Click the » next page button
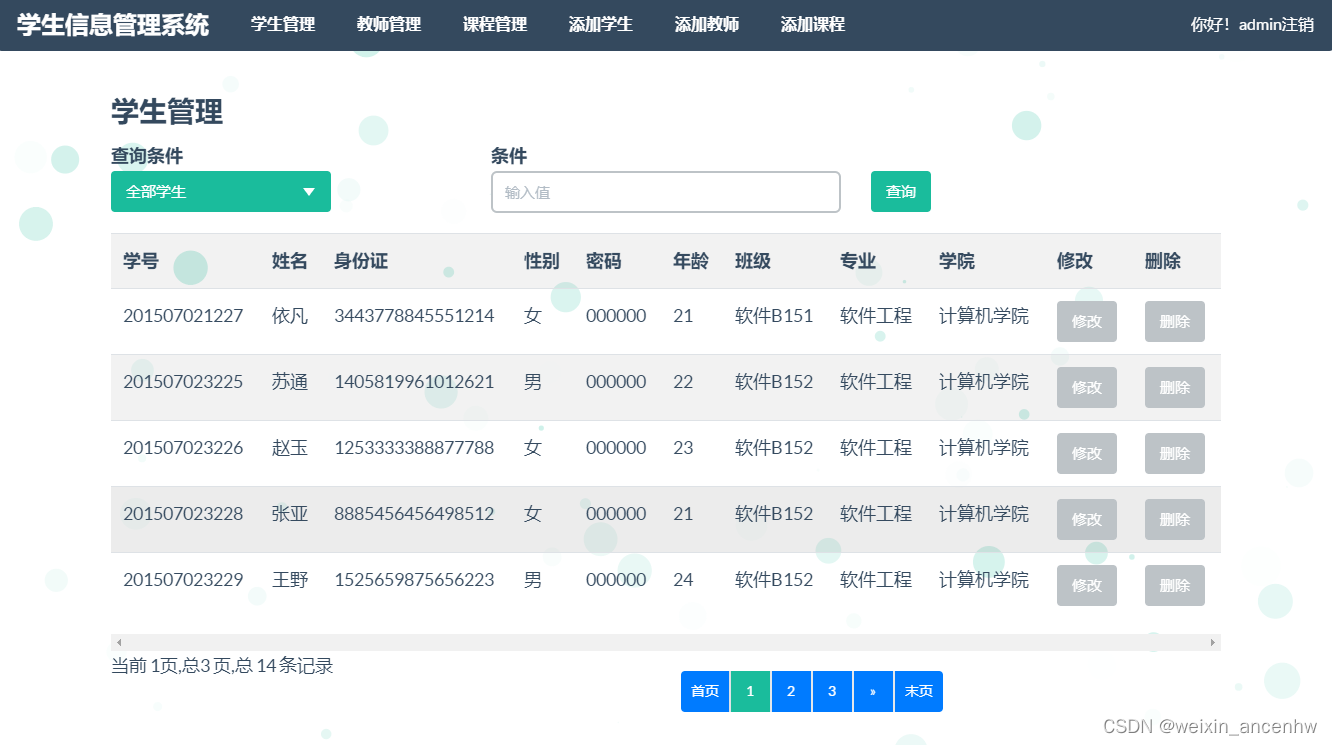 point(873,692)
